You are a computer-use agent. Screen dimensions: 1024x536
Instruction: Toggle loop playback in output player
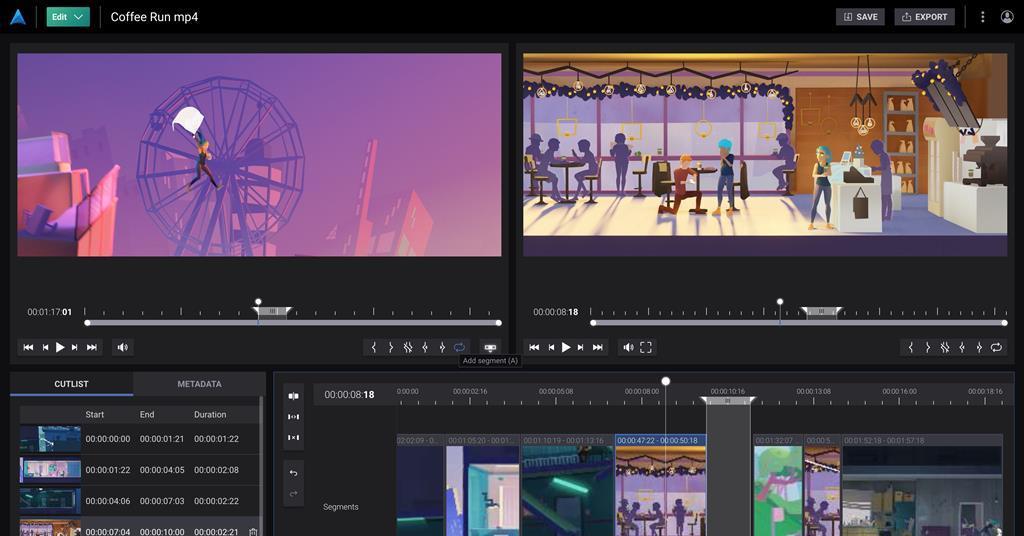coord(996,347)
